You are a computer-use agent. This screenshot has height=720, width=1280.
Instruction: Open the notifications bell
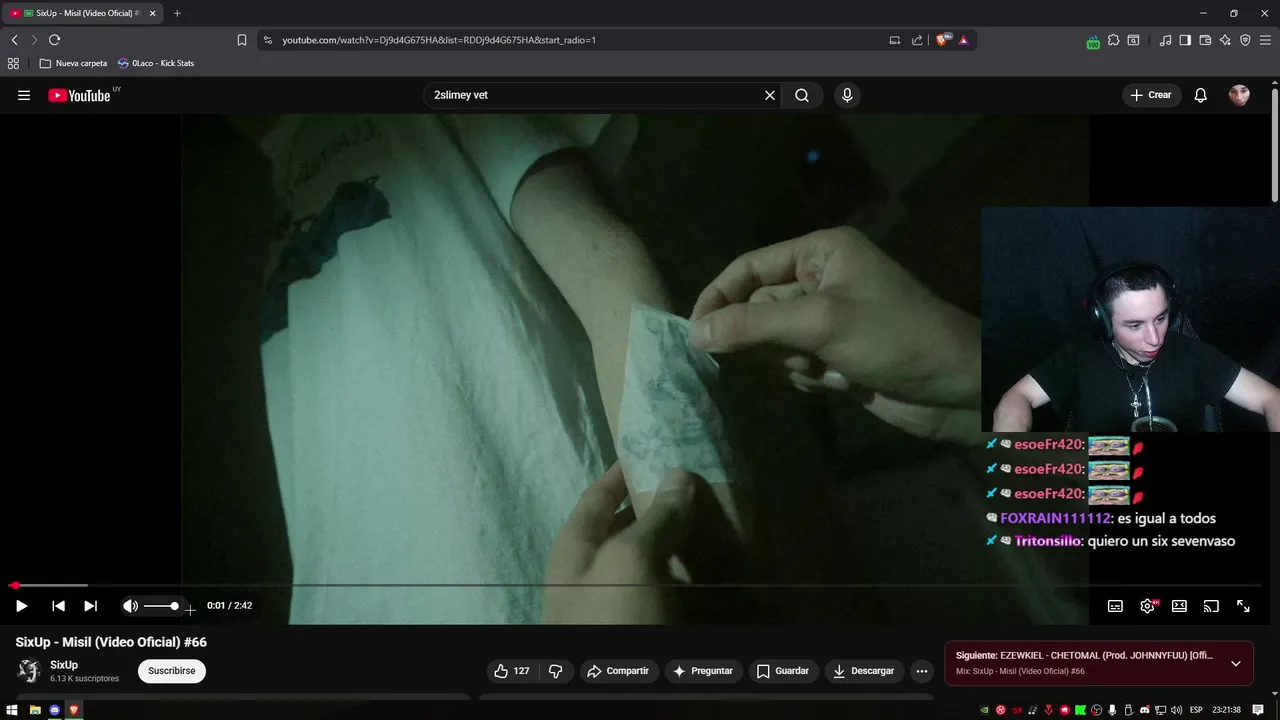[1201, 95]
